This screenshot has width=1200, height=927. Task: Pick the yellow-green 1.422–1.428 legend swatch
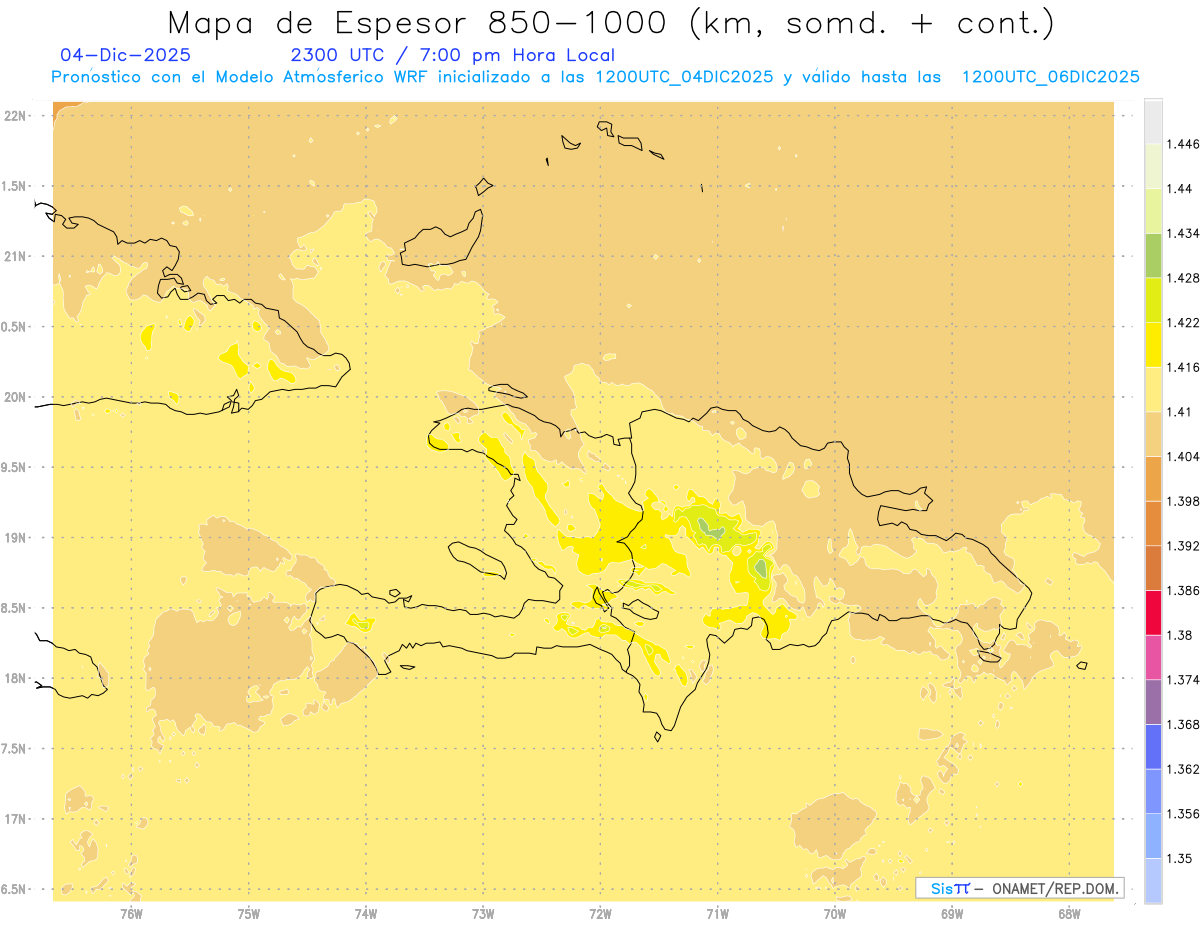[x=1153, y=300]
